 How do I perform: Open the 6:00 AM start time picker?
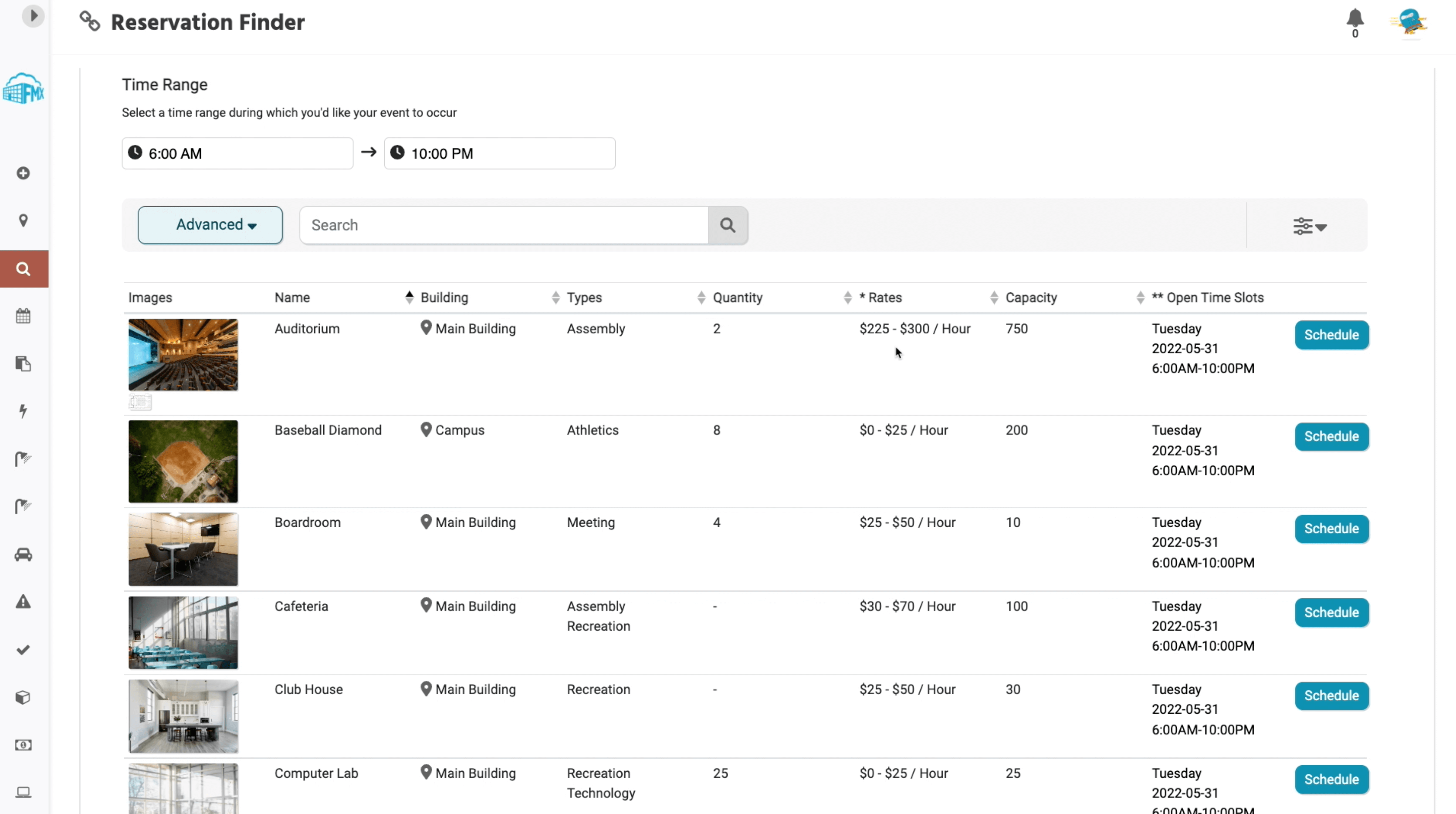pos(237,153)
